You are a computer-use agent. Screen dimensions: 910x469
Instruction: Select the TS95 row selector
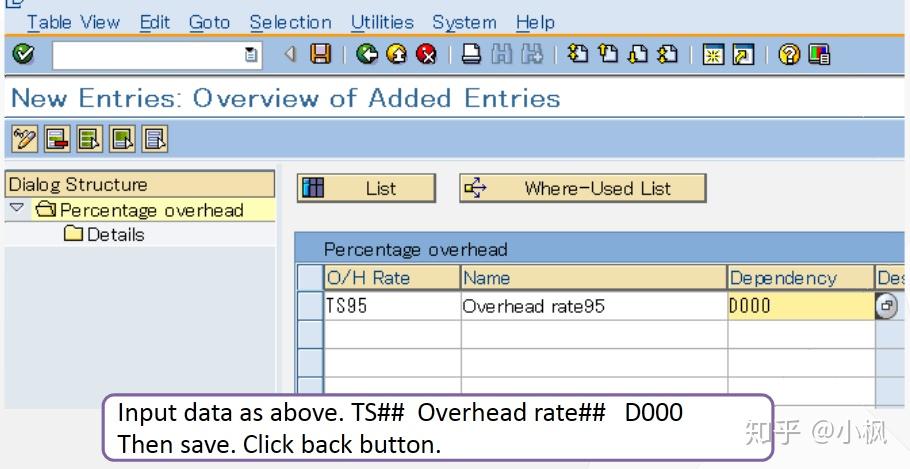pyautogui.click(x=310, y=306)
